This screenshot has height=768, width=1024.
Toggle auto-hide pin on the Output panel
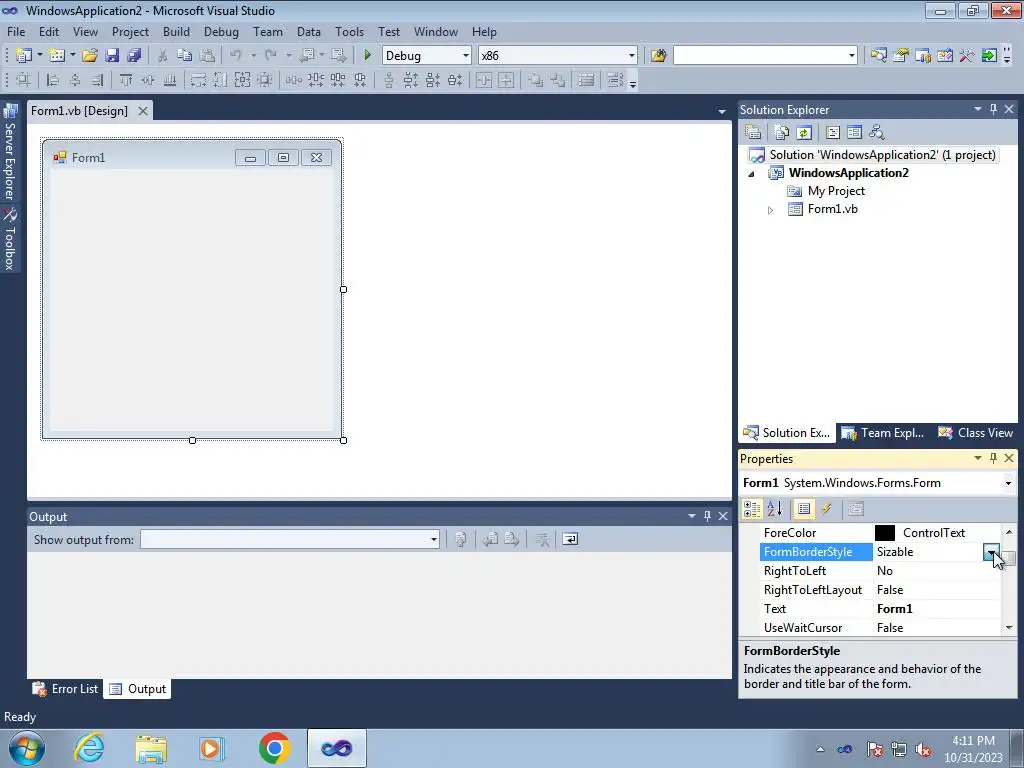[707, 517]
